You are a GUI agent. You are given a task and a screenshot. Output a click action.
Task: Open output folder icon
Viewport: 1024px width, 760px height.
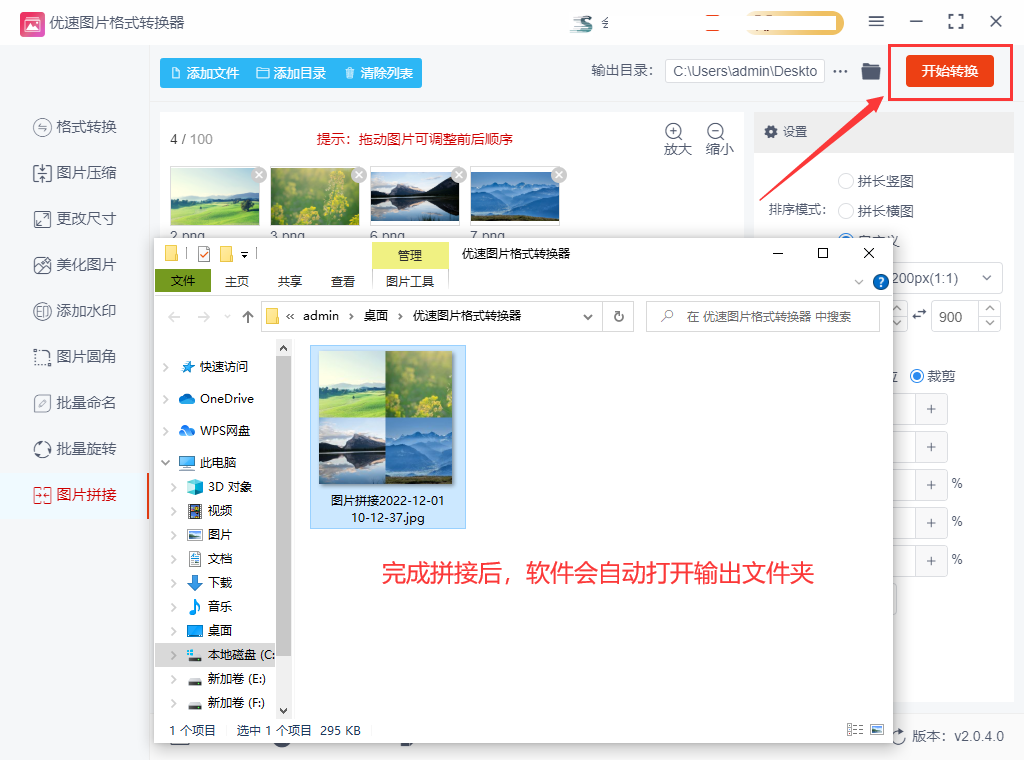(871, 71)
